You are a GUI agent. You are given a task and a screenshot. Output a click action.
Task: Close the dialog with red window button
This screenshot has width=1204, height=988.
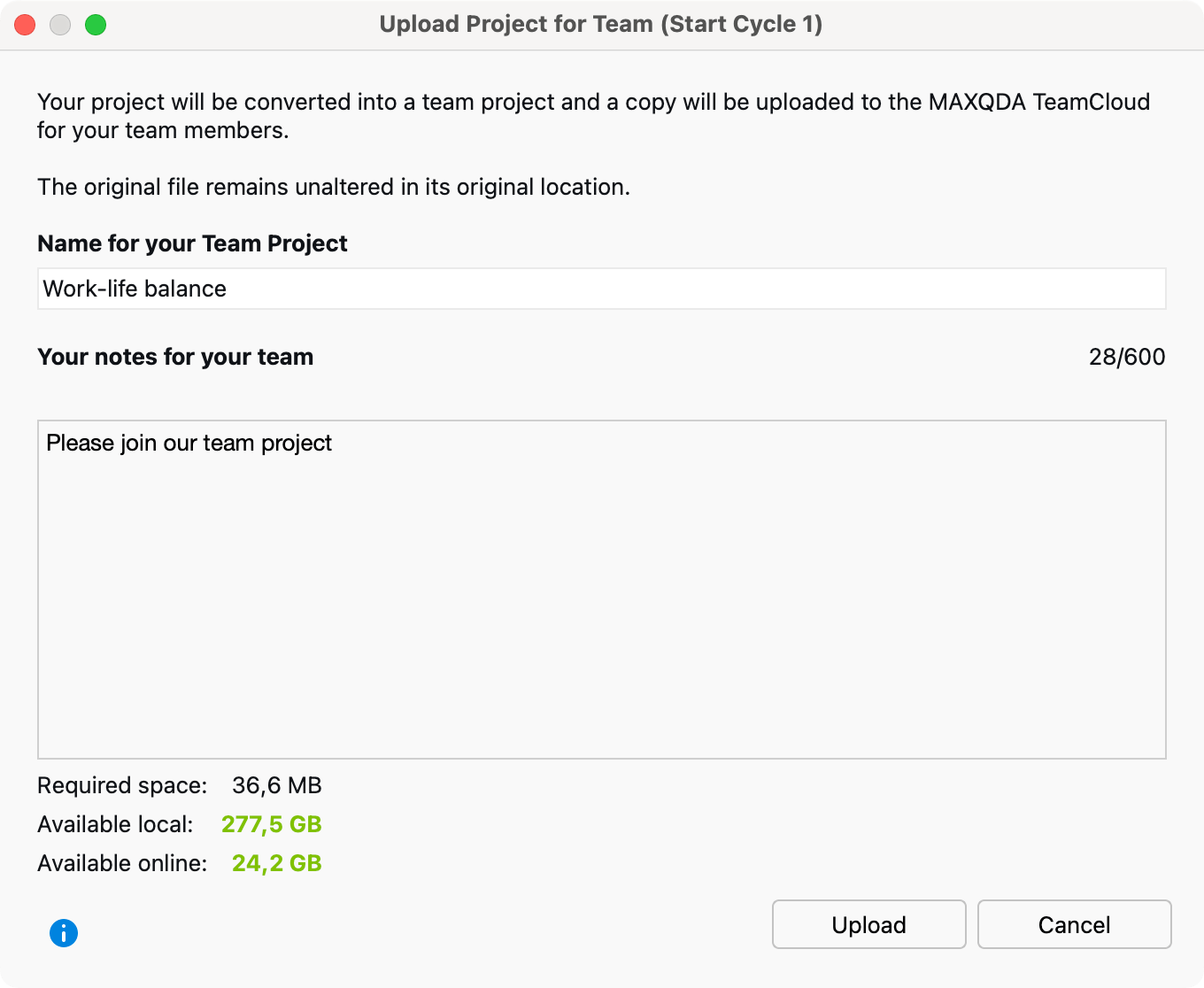point(25,25)
